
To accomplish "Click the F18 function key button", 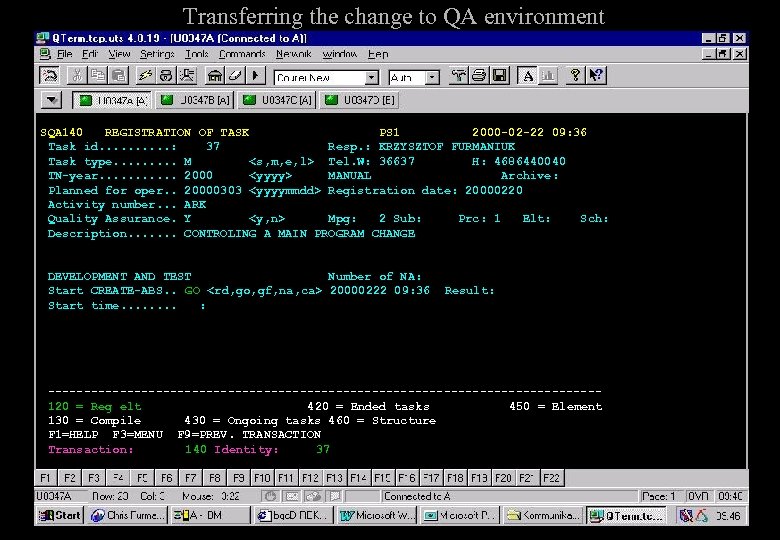I will (455, 478).
